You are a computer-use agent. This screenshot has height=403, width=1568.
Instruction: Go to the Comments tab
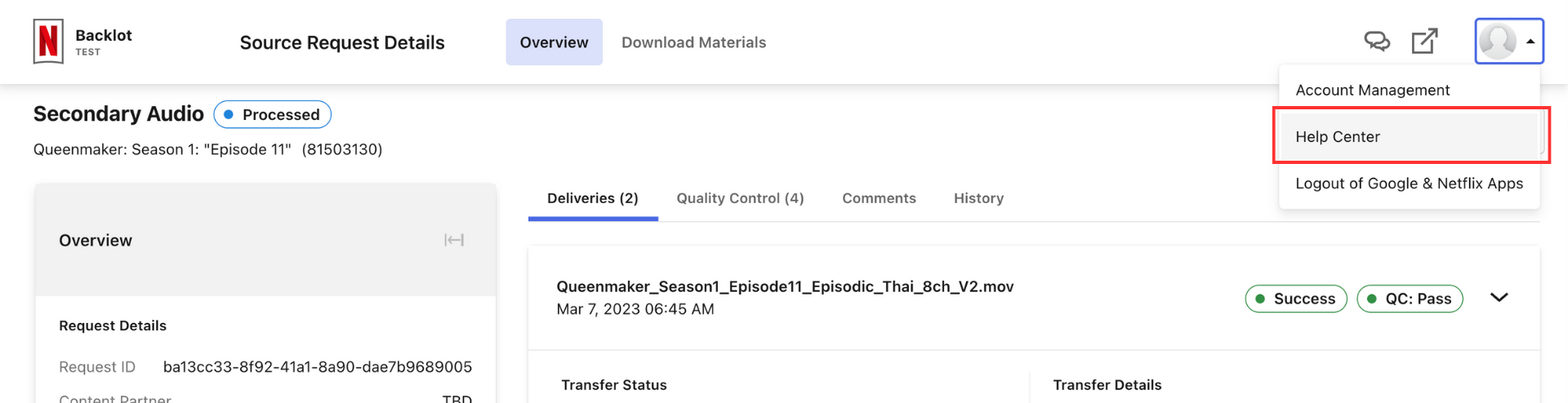[x=879, y=198]
